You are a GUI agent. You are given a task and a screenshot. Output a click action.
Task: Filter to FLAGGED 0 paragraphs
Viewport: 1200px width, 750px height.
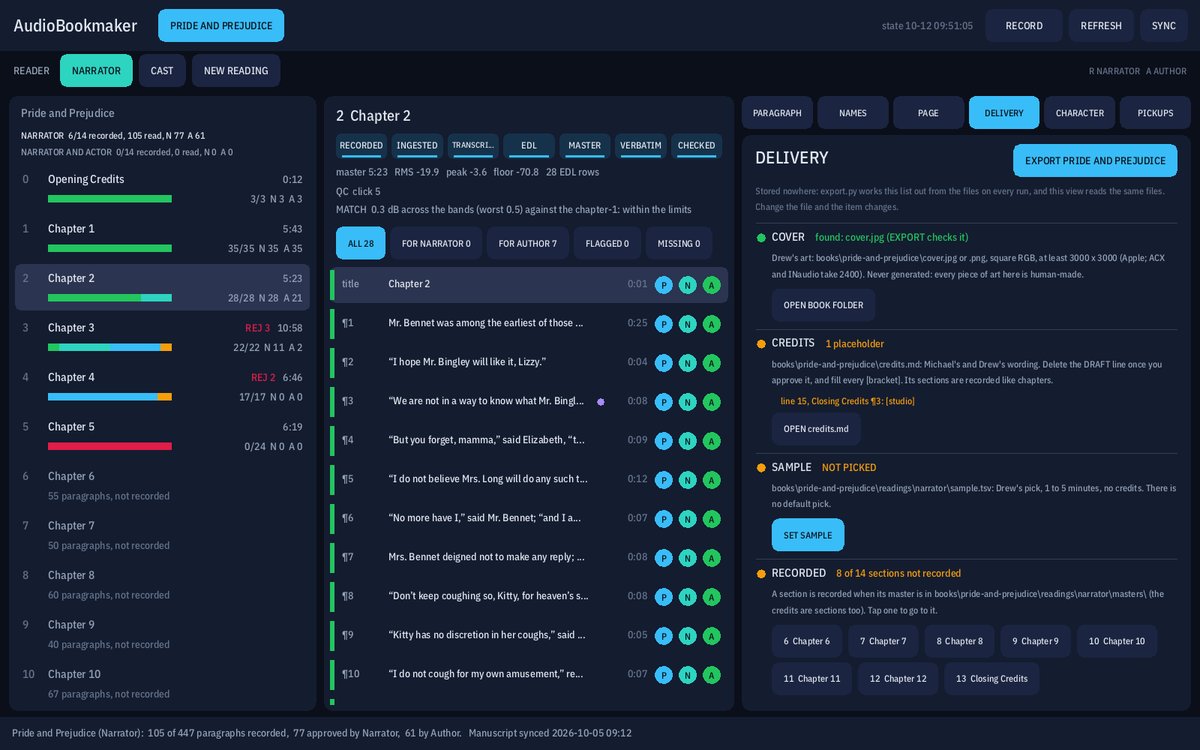click(x=608, y=243)
